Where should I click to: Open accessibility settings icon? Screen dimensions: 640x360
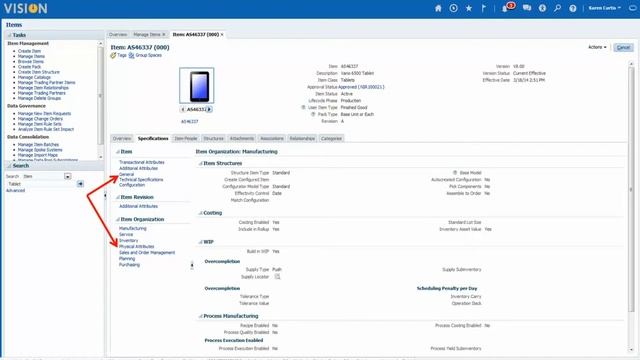(542, 8)
